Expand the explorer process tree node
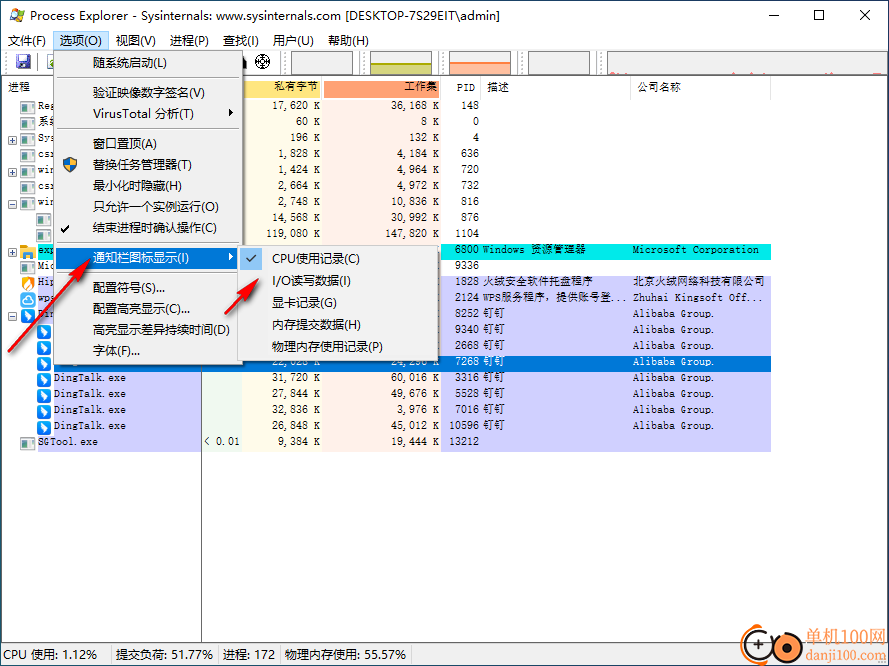Image resolution: width=889 pixels, height=666 pixels. click(12, 252)
